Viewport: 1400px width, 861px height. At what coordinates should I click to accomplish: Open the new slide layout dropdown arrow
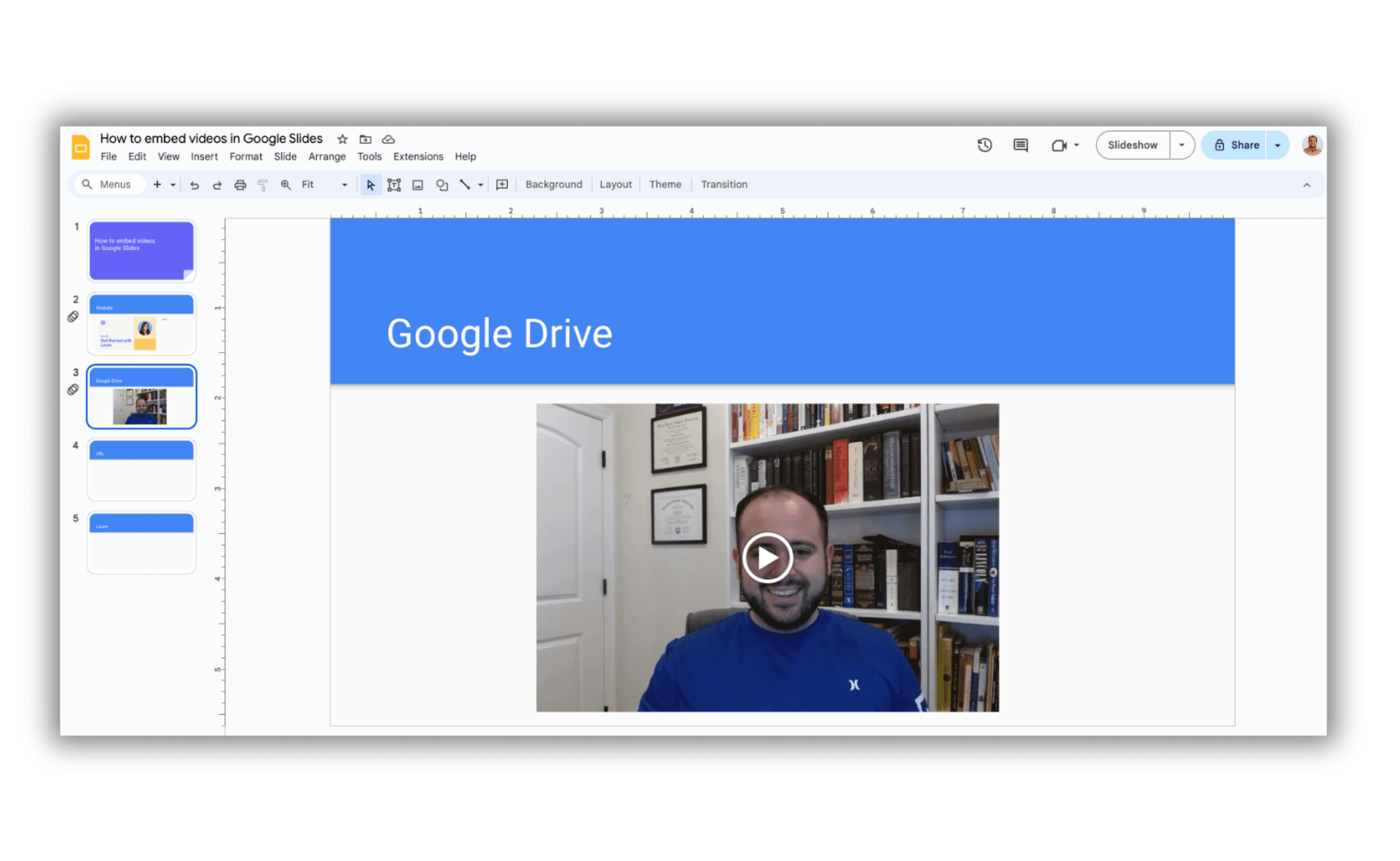(x=173, y=185)
